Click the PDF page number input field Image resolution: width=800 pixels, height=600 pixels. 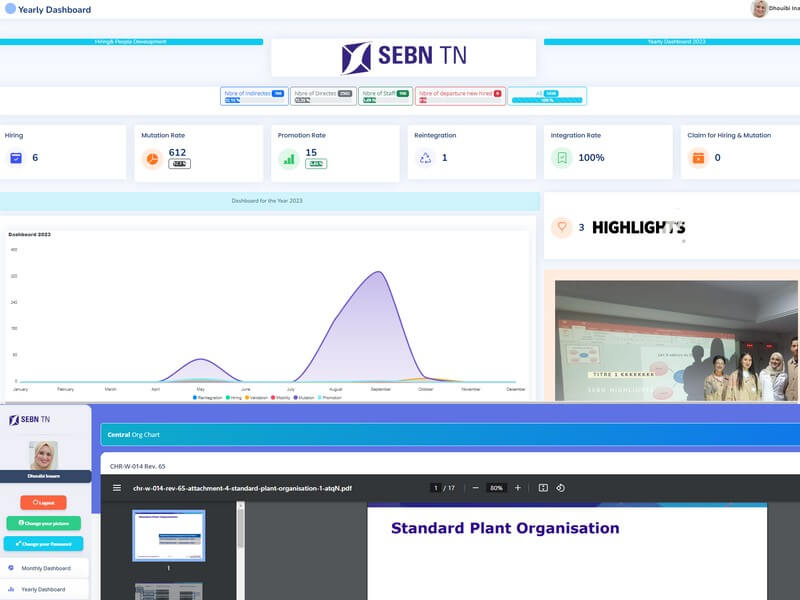(435, 488)
